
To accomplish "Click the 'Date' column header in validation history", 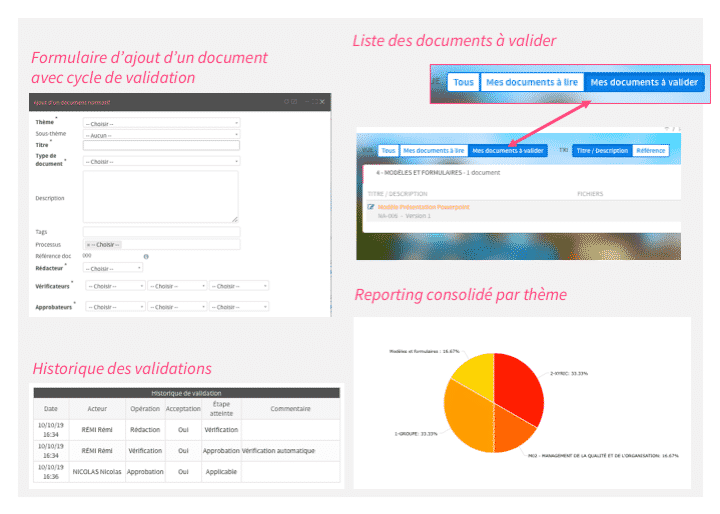I will coord(51,409).
